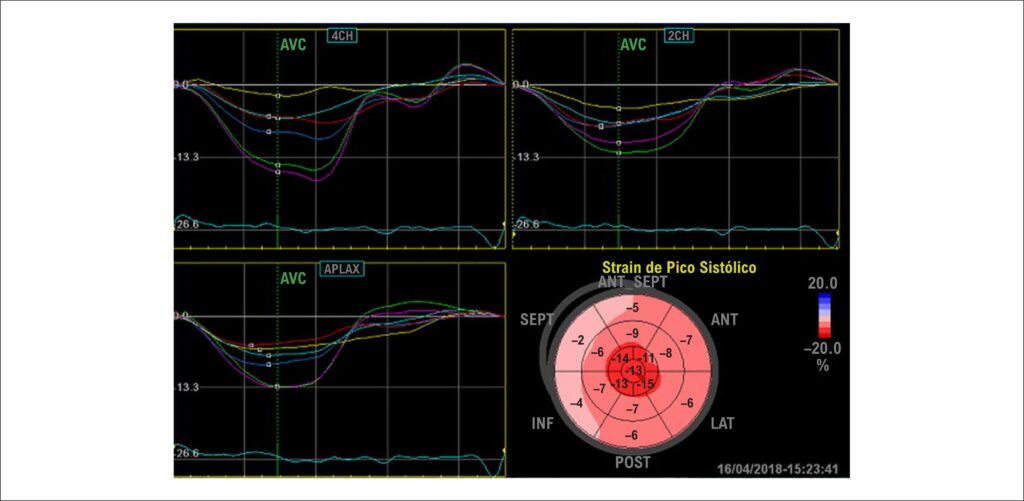The height and width of the screenshot is (501, 1024).
Task: Select the −15 apical segment
Action: pos(645,383)
